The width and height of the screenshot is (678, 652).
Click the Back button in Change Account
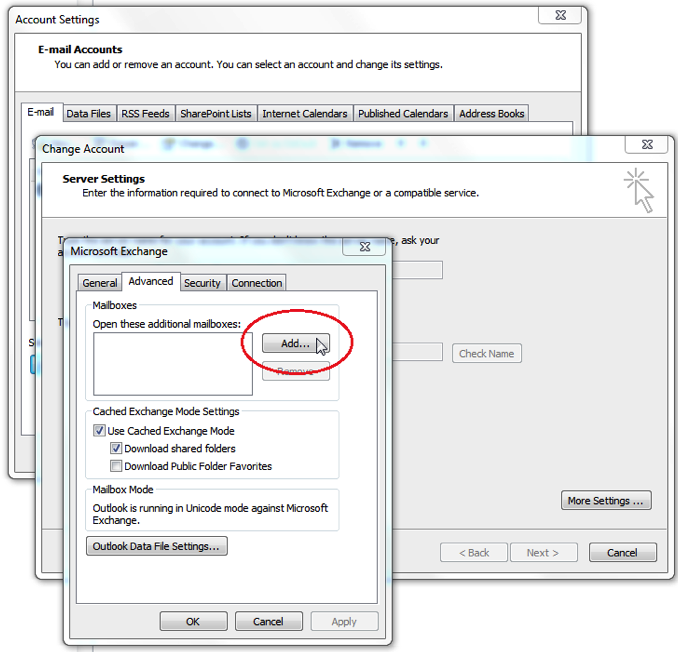[x=474, y=553]
